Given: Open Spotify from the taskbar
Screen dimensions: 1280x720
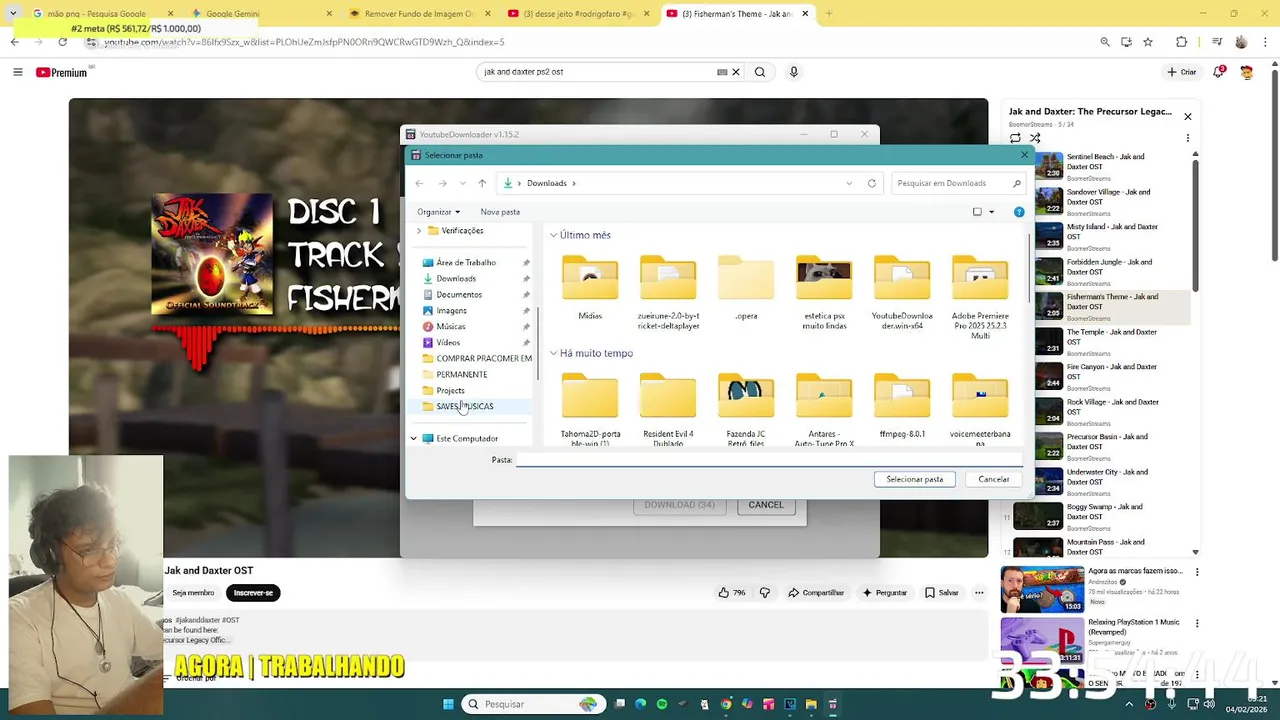Looking at the screenshot, I should pos(662,704).
